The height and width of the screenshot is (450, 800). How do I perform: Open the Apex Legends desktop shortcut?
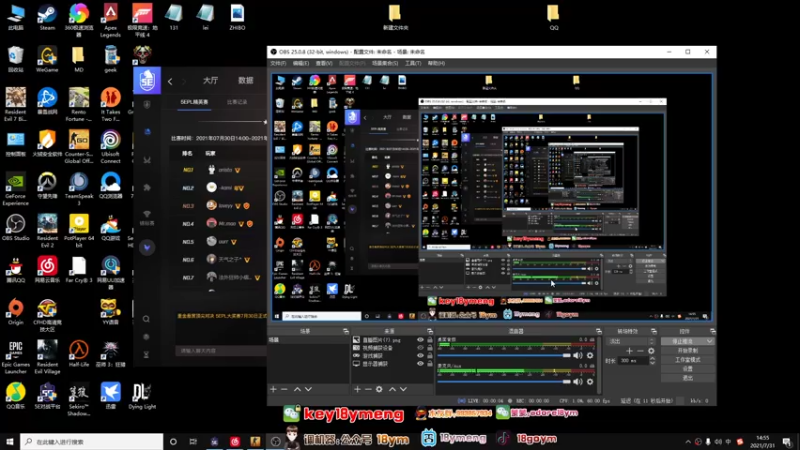click(110, 20)
